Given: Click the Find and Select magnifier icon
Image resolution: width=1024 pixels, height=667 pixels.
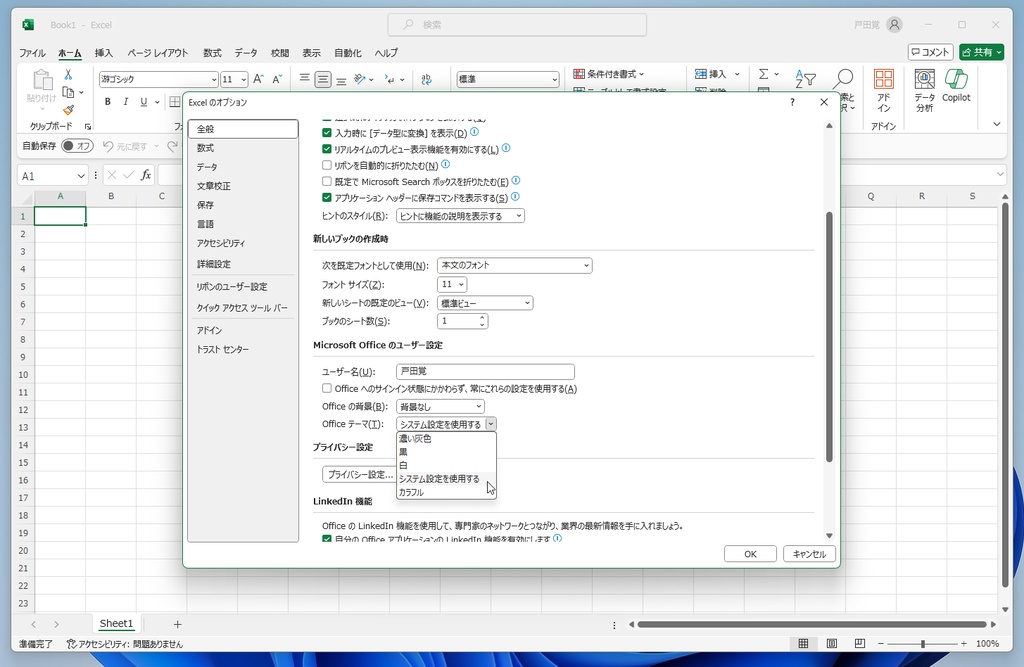Looking at the screenshot, I should pyautogui.click(x=843, y=79).
